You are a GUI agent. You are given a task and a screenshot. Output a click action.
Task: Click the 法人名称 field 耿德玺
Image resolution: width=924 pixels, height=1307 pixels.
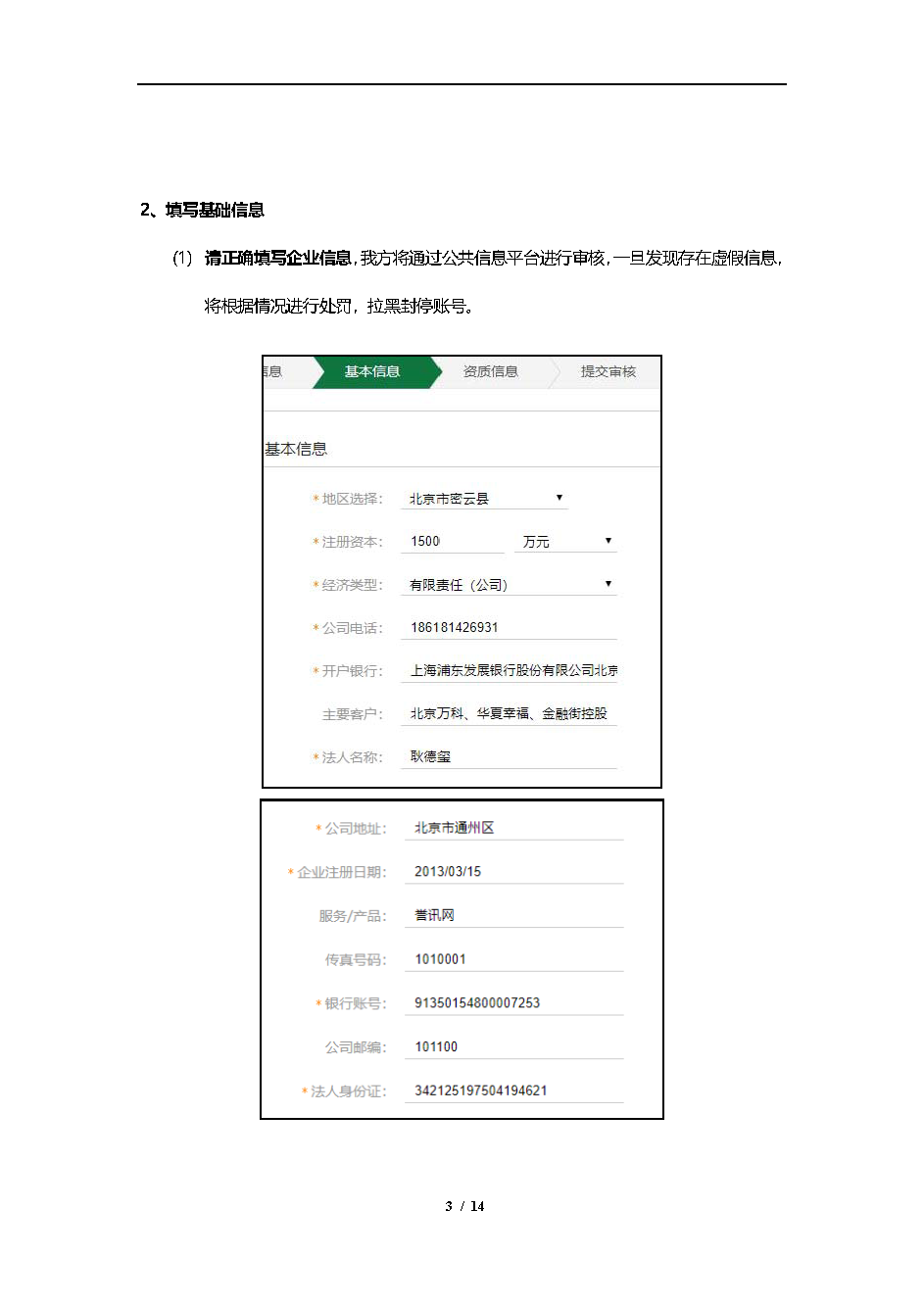pyautogui.click(x=509, y=757)
